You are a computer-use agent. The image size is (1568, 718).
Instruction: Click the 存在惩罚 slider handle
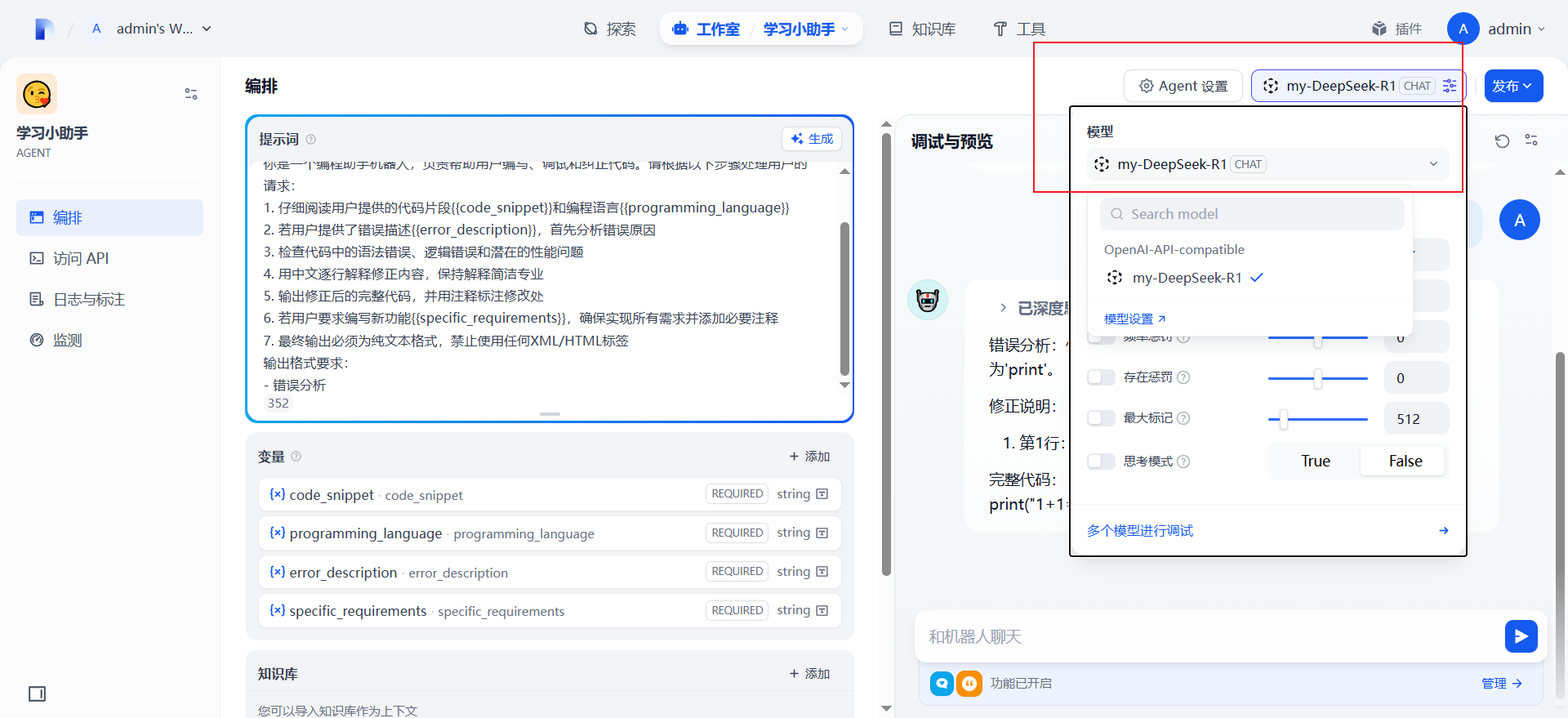[1318, 378]
